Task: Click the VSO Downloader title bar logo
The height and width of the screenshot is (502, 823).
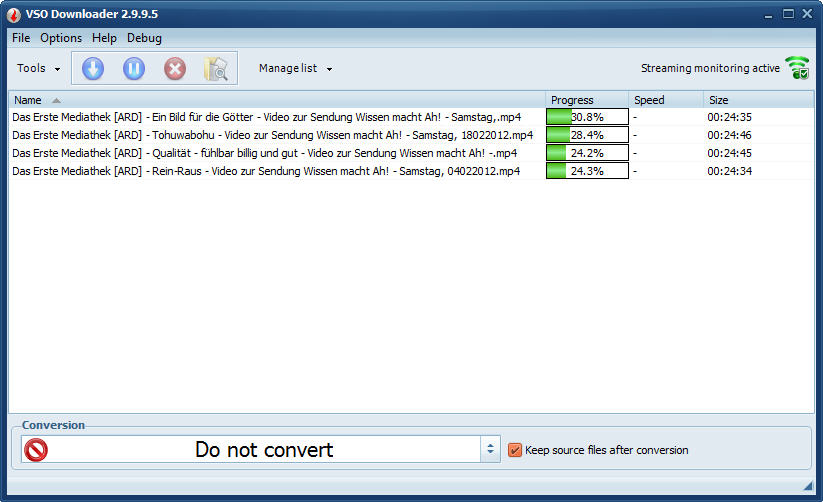Action: pos(14,15)
